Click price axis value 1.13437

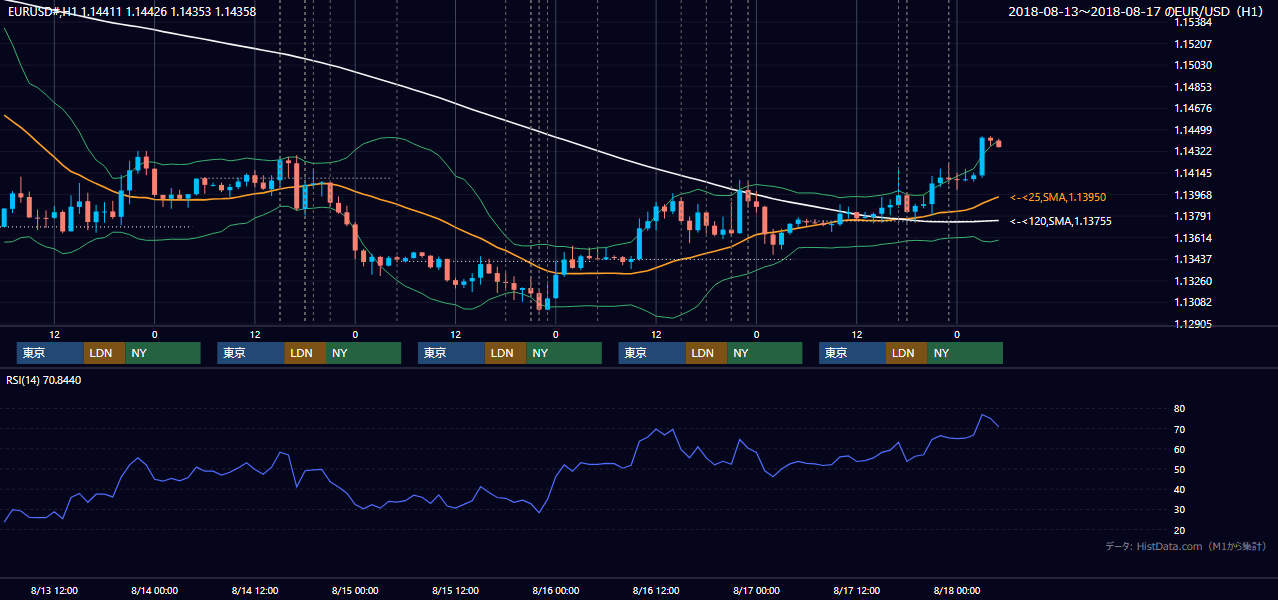[x=1193, y=259]
